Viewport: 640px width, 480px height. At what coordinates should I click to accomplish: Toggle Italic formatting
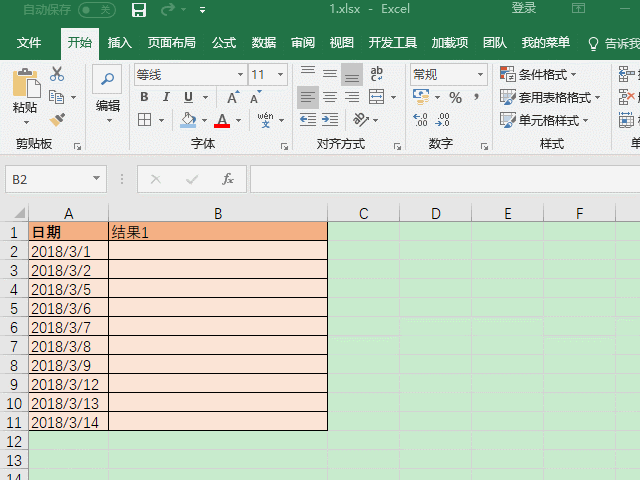[166, 97]
